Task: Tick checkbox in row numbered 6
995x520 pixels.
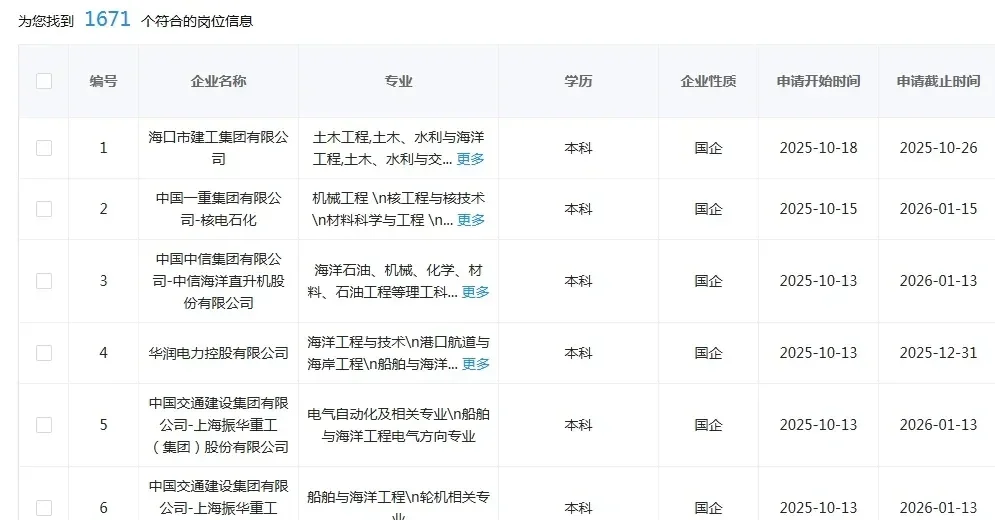Action: coord(44,508)
